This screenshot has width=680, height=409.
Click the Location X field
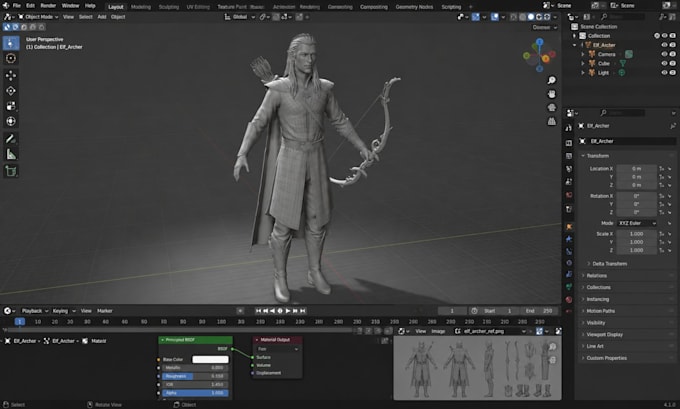coord(637,168)
